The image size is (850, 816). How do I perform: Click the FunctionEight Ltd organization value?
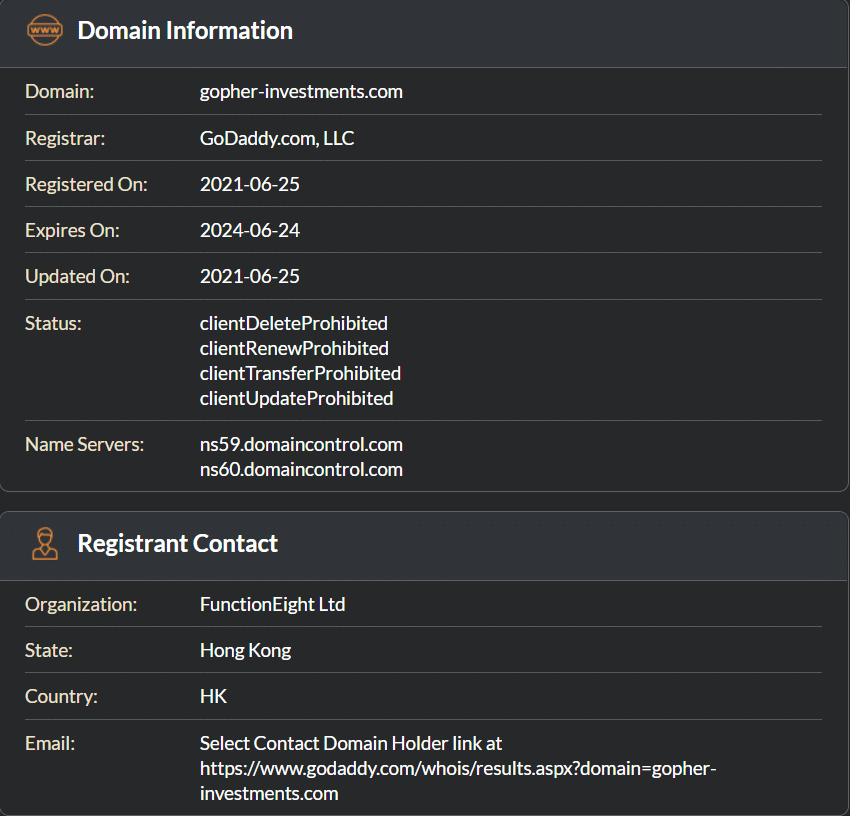click(x=272, y=604)
